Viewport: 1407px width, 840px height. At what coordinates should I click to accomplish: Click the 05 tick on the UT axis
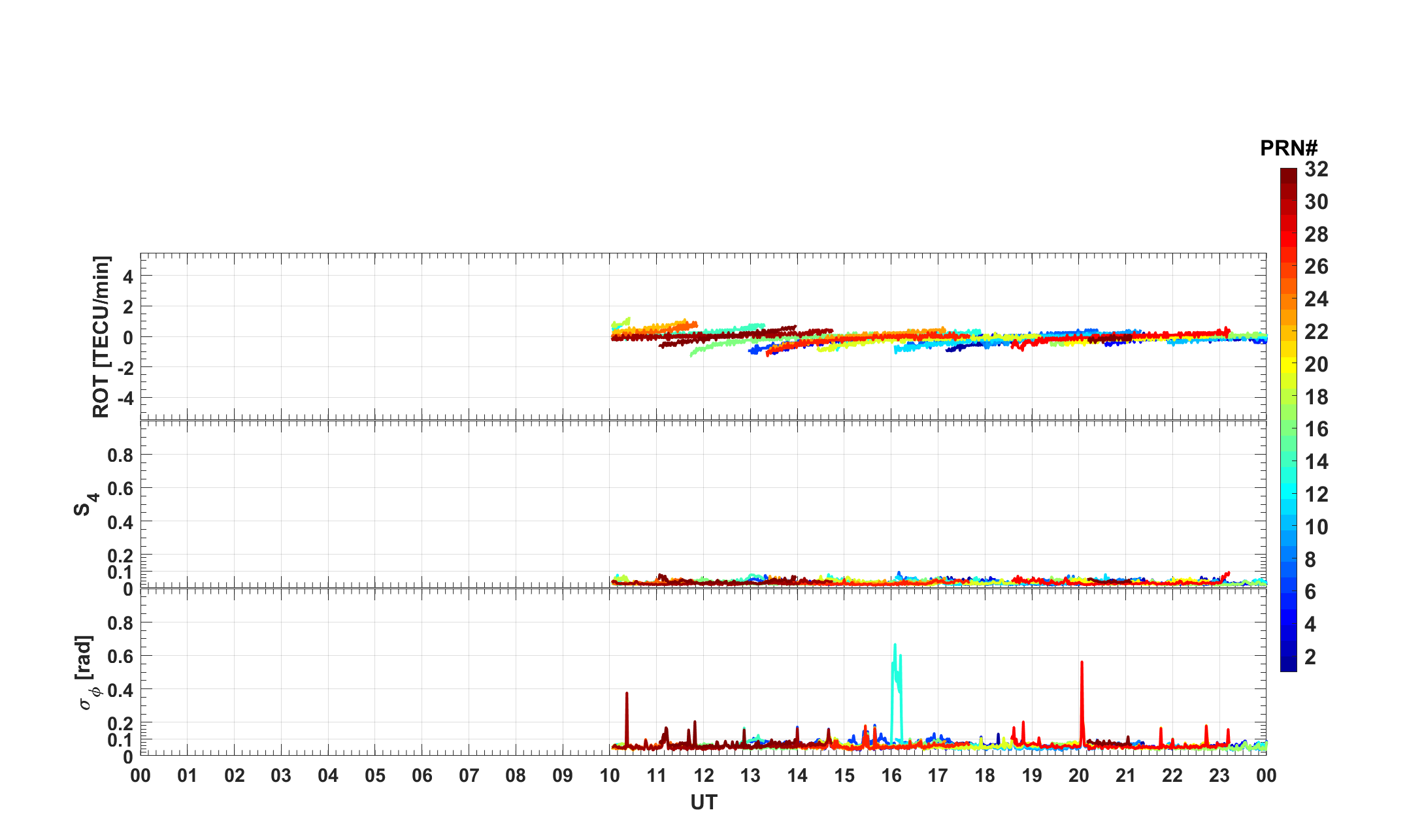click(x=375, y=776)
